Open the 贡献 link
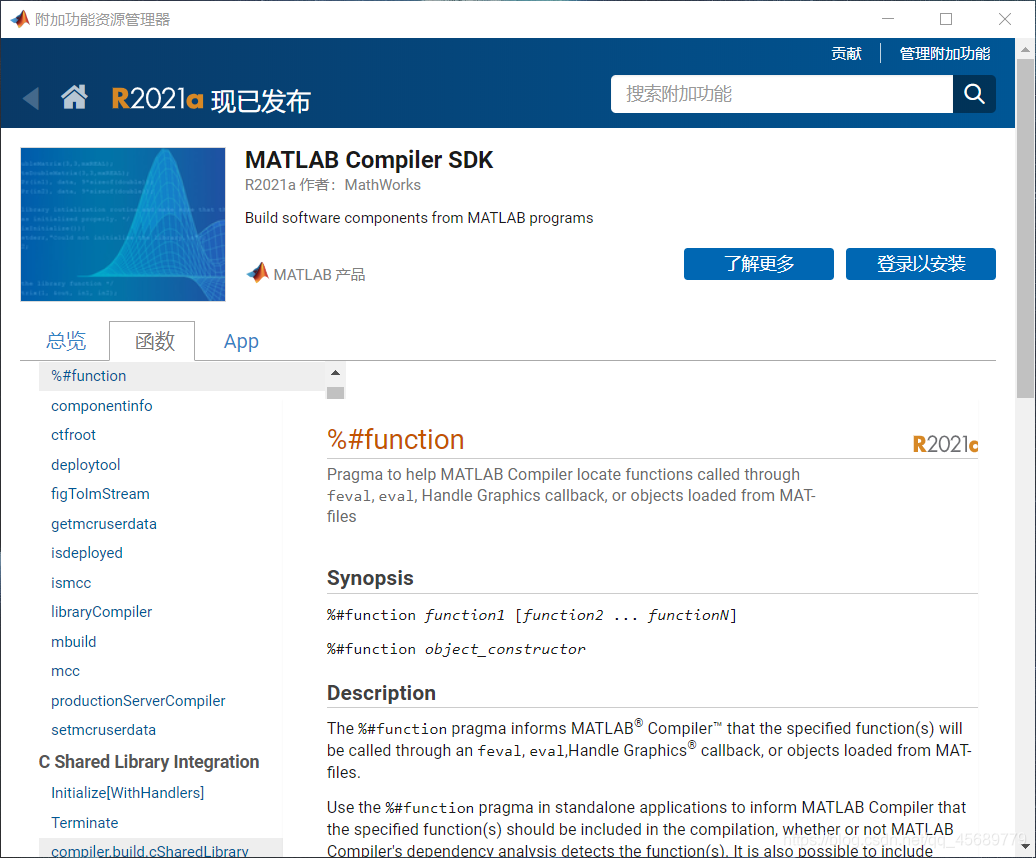The width and height of the screenshot is (1036, 858). click(846, 54)
